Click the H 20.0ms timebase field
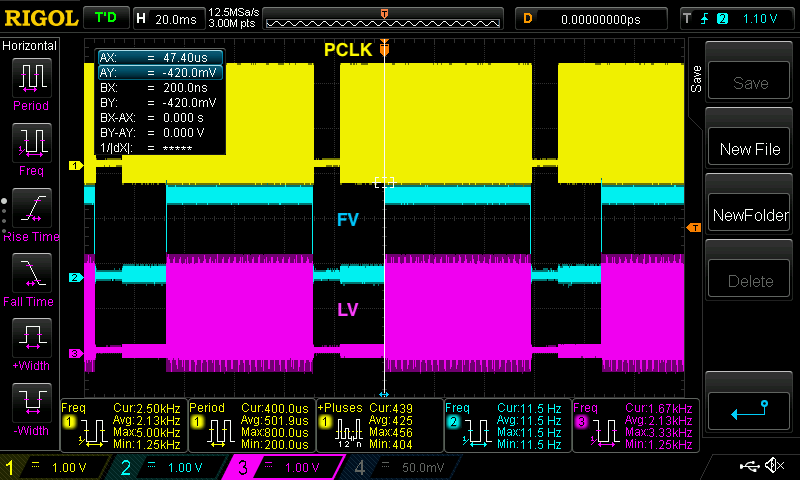 point(168,19)
